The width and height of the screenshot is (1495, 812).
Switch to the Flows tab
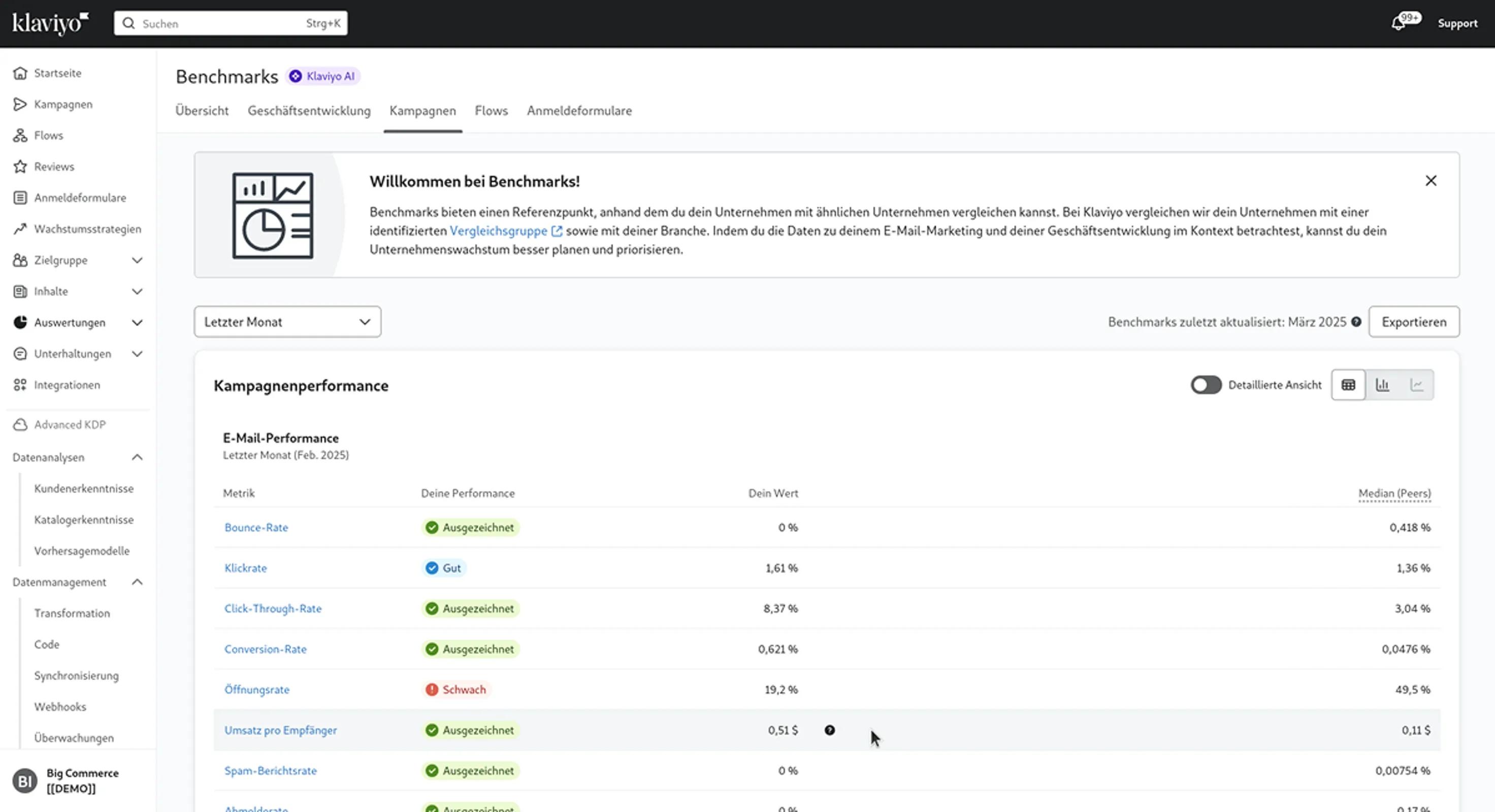[x=491, y=111]
